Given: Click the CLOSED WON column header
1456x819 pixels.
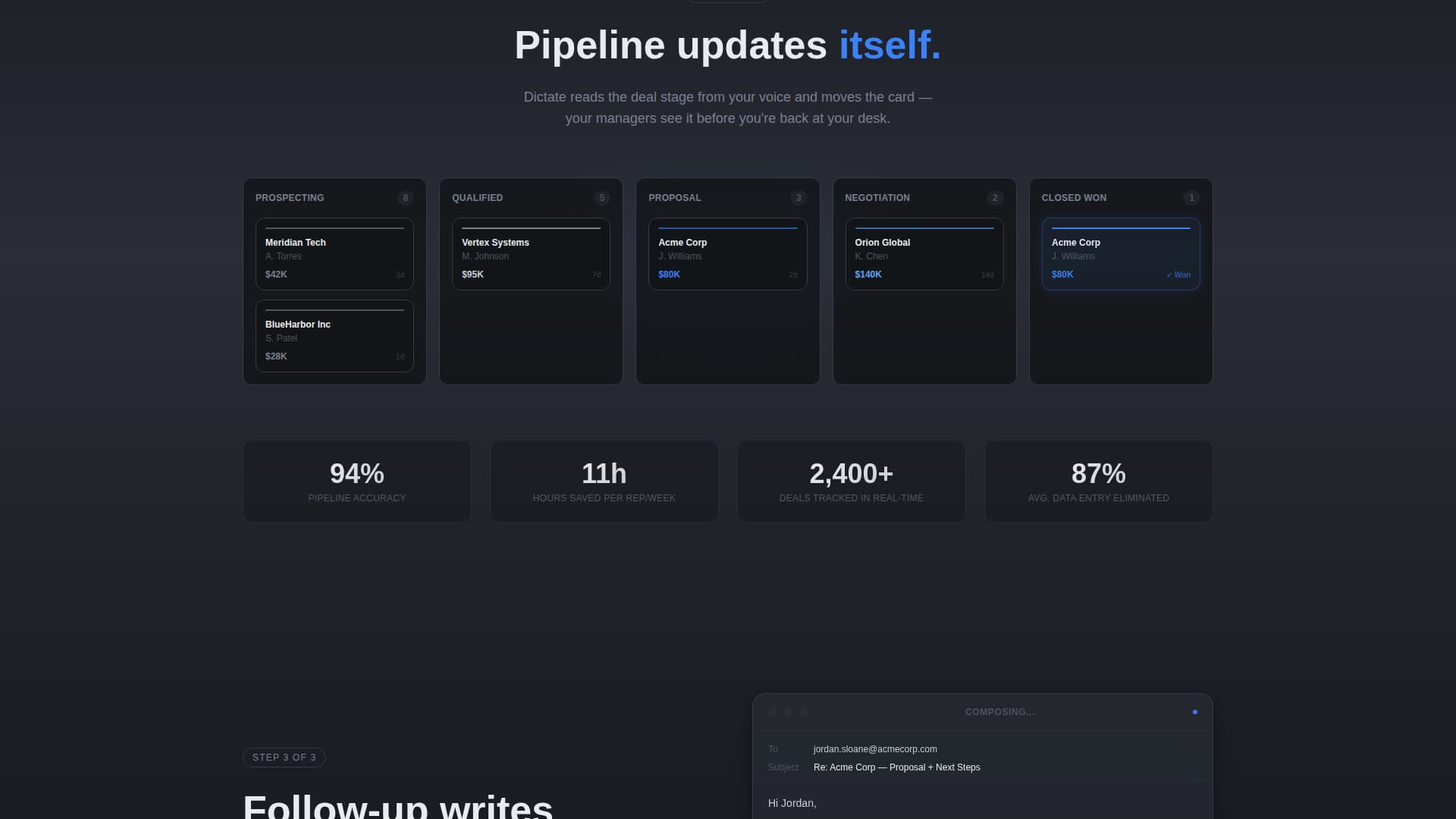Looking at the screenshot, I should (1074, 198).
